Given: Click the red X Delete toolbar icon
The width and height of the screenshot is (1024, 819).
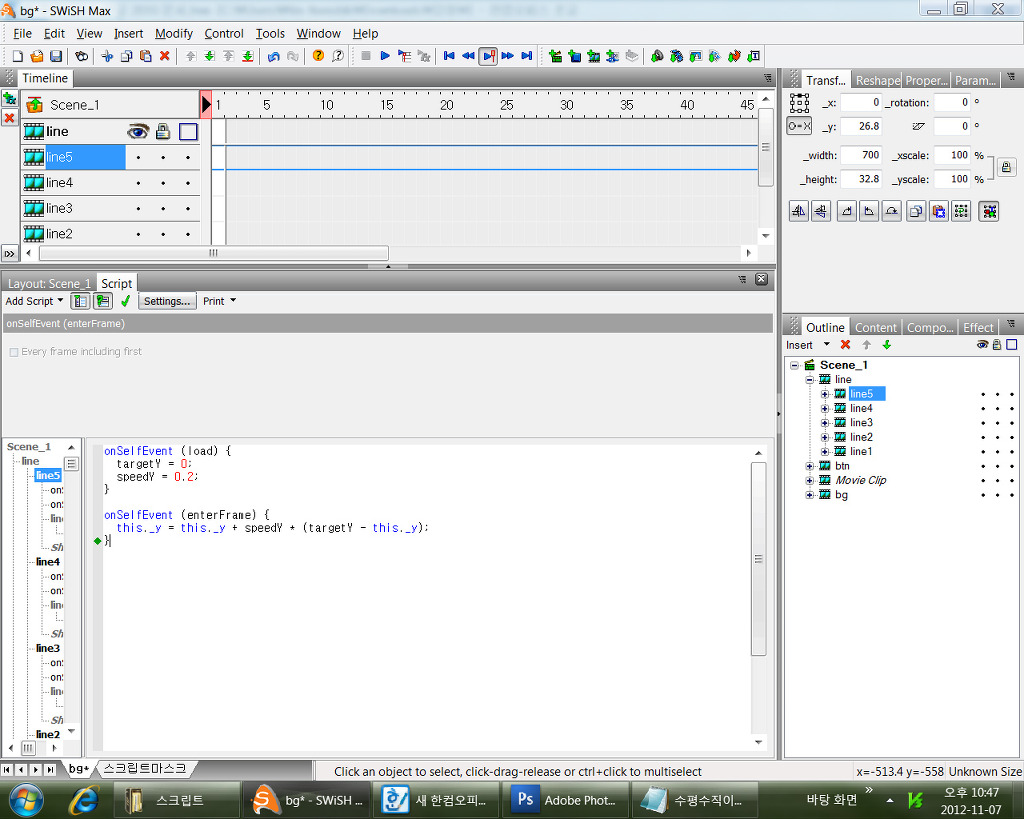Looking at the screenshot, I should 165,56.
